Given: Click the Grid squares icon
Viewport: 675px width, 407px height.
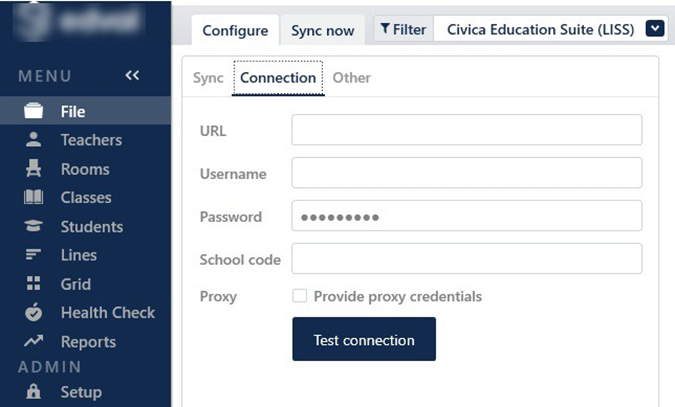Looking at the screenshot, I should click(33, 284).
